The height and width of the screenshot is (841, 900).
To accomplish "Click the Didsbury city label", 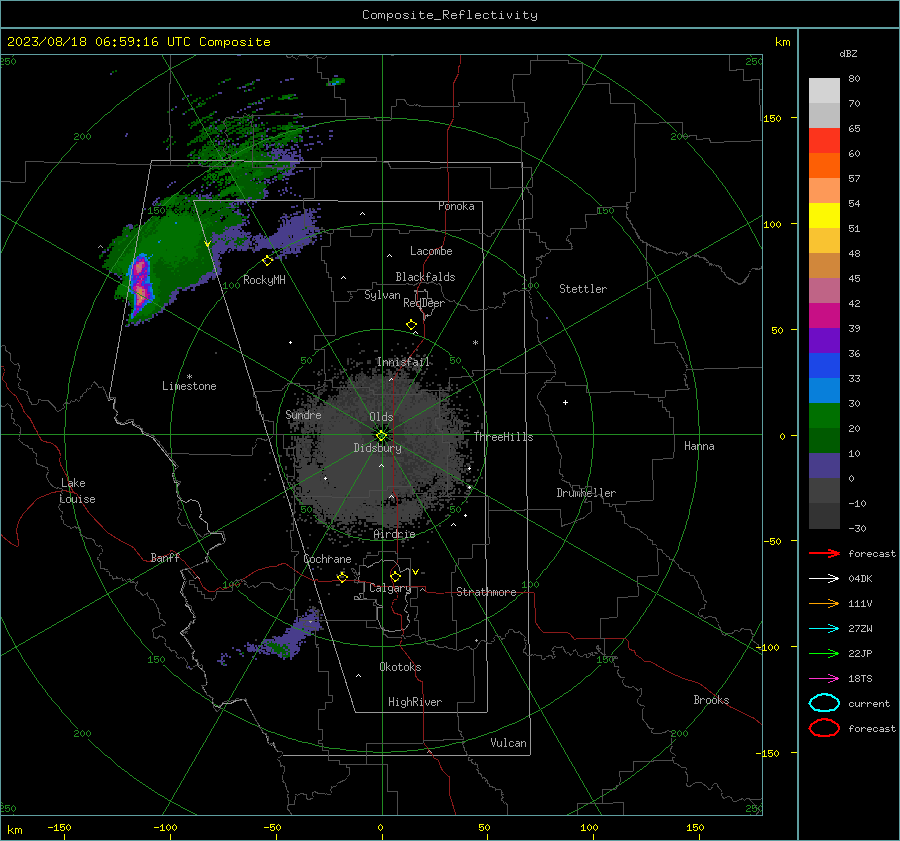I will point(378,448).
